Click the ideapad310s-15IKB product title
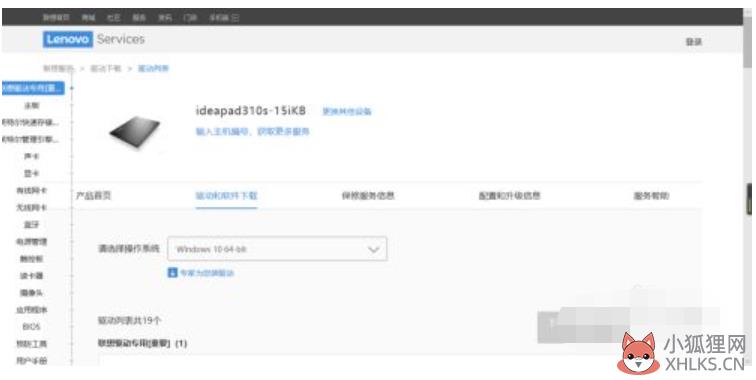The width and height of the screenshot is (756, 380). coord(251,110)
